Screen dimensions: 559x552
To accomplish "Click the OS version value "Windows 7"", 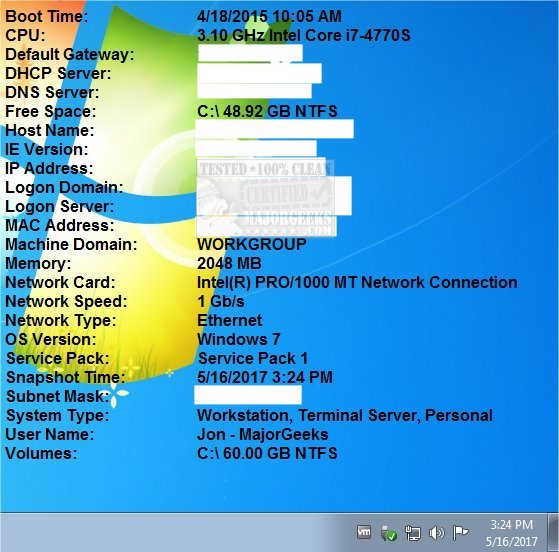I will coord(239,339).
